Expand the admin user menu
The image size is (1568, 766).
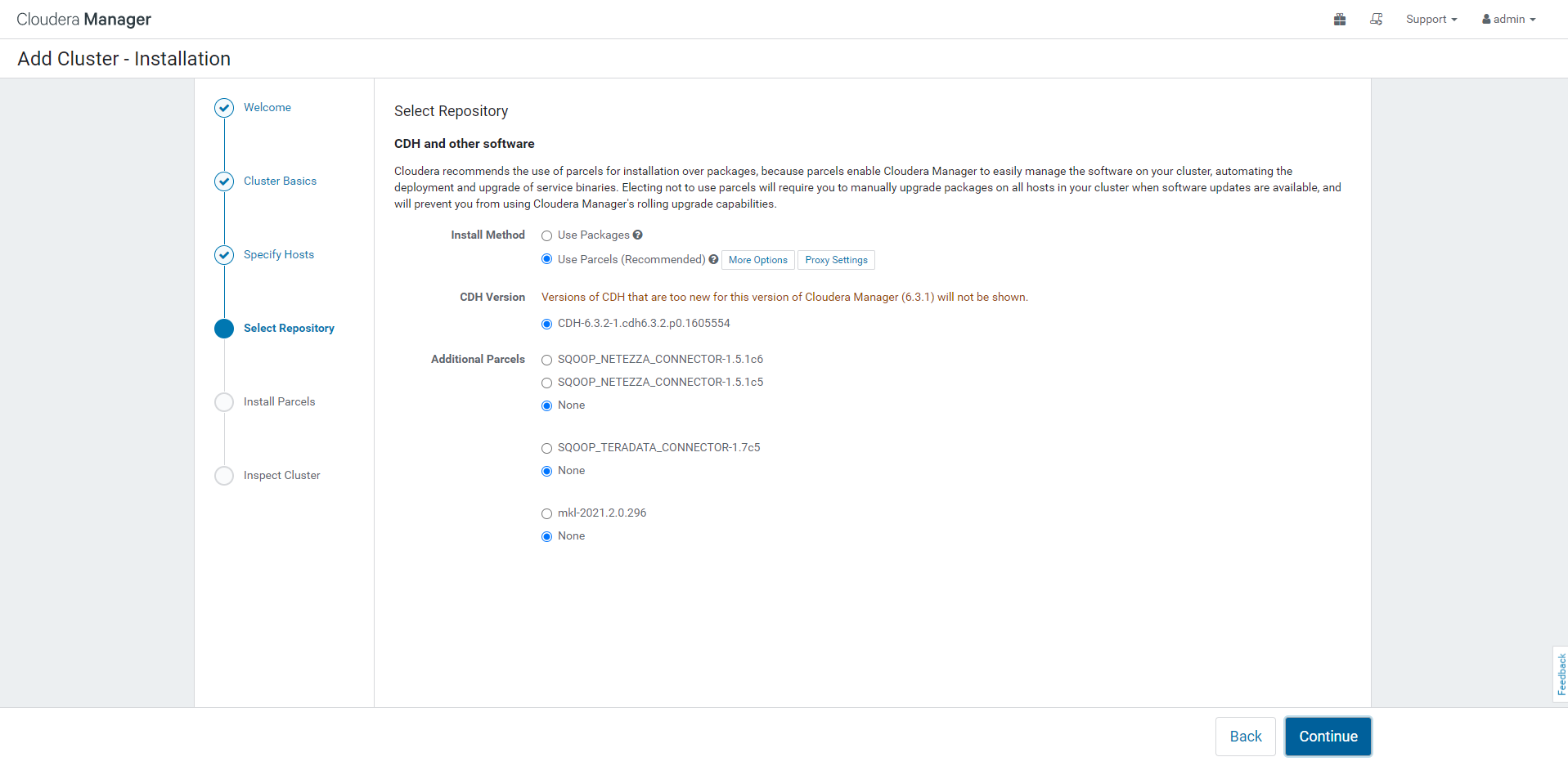pos(1508,20)
